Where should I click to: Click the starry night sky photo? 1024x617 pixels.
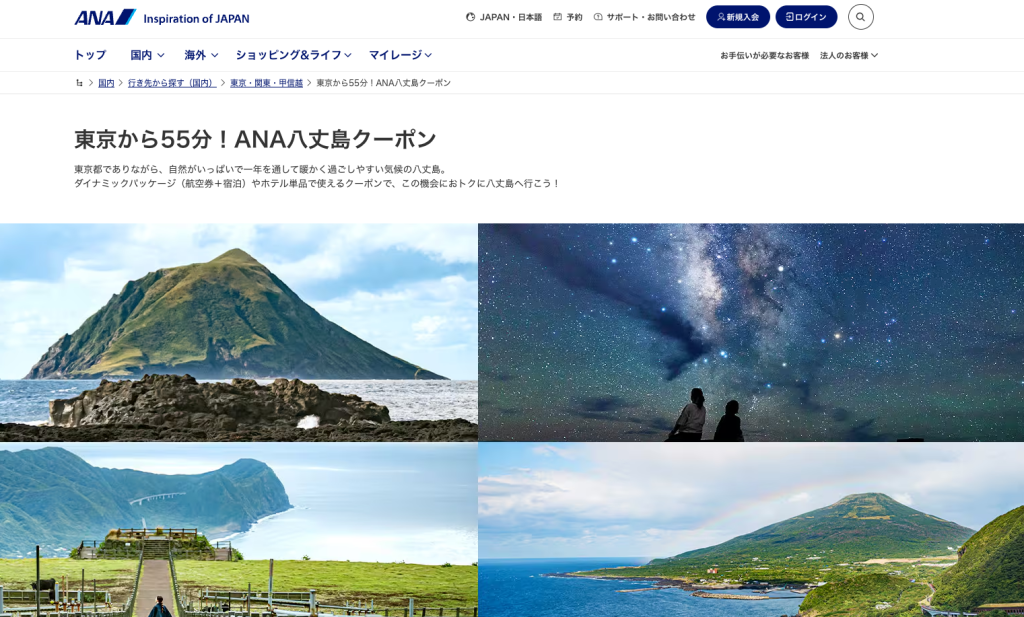(x=751, y=332)
